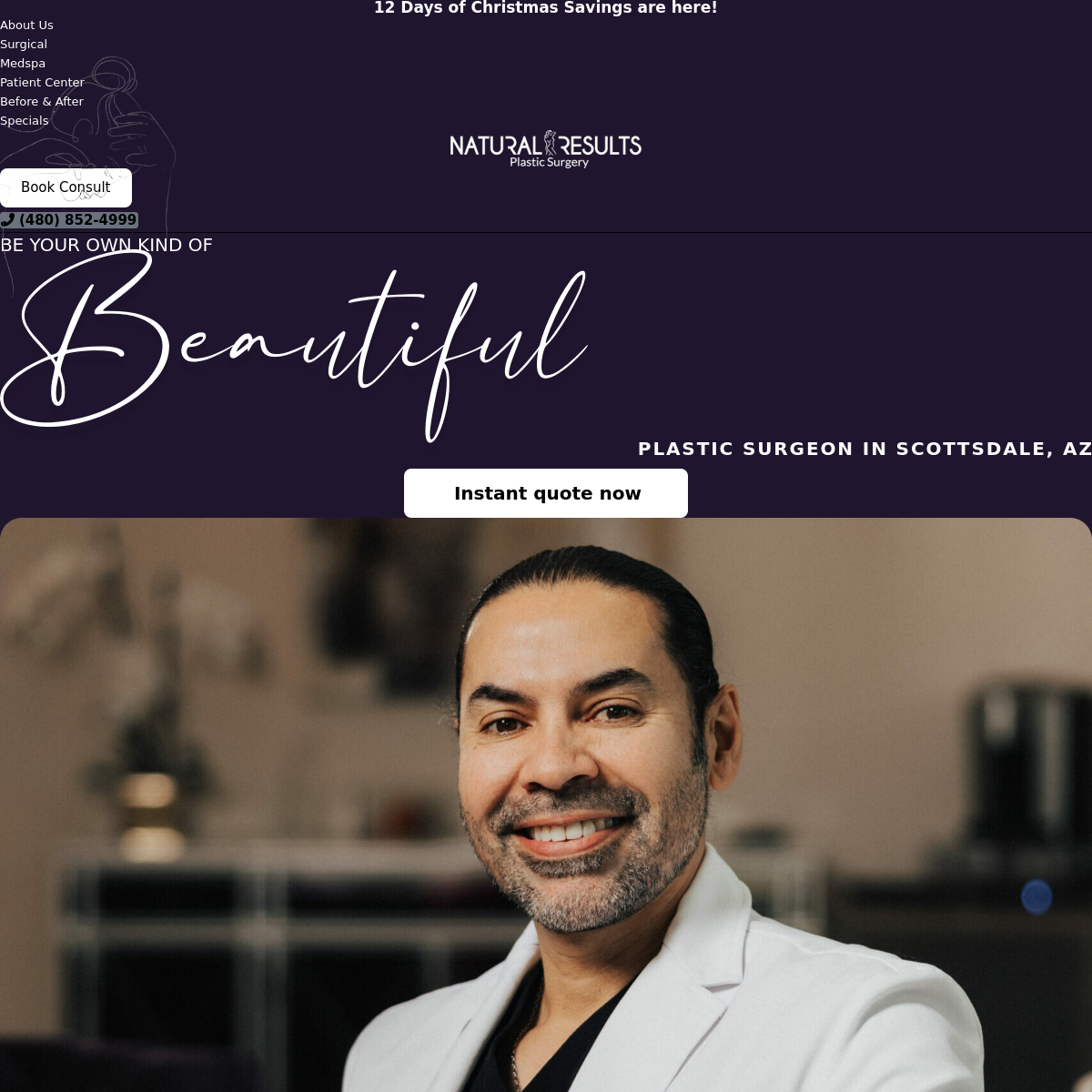The width and height of the screenshot is (1092, 1092).
Task: Select the Medspa menu item
Action: click(23, 64)
